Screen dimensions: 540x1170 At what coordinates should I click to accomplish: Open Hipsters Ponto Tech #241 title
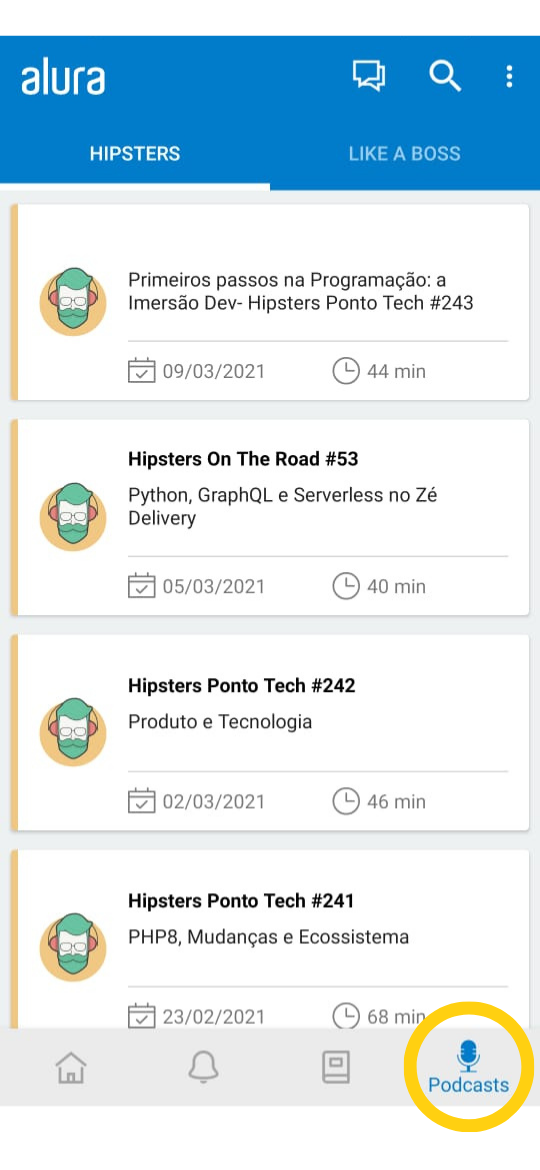(x=241, y=901)
